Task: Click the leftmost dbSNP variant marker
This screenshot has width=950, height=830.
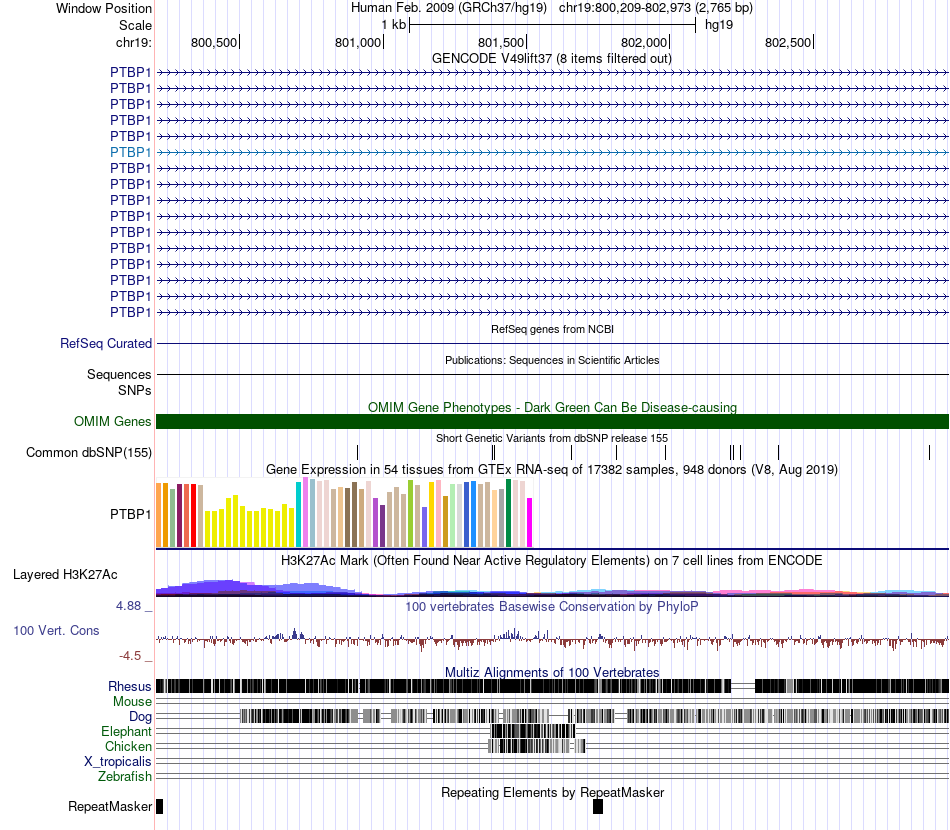Action: coord(357,452)
